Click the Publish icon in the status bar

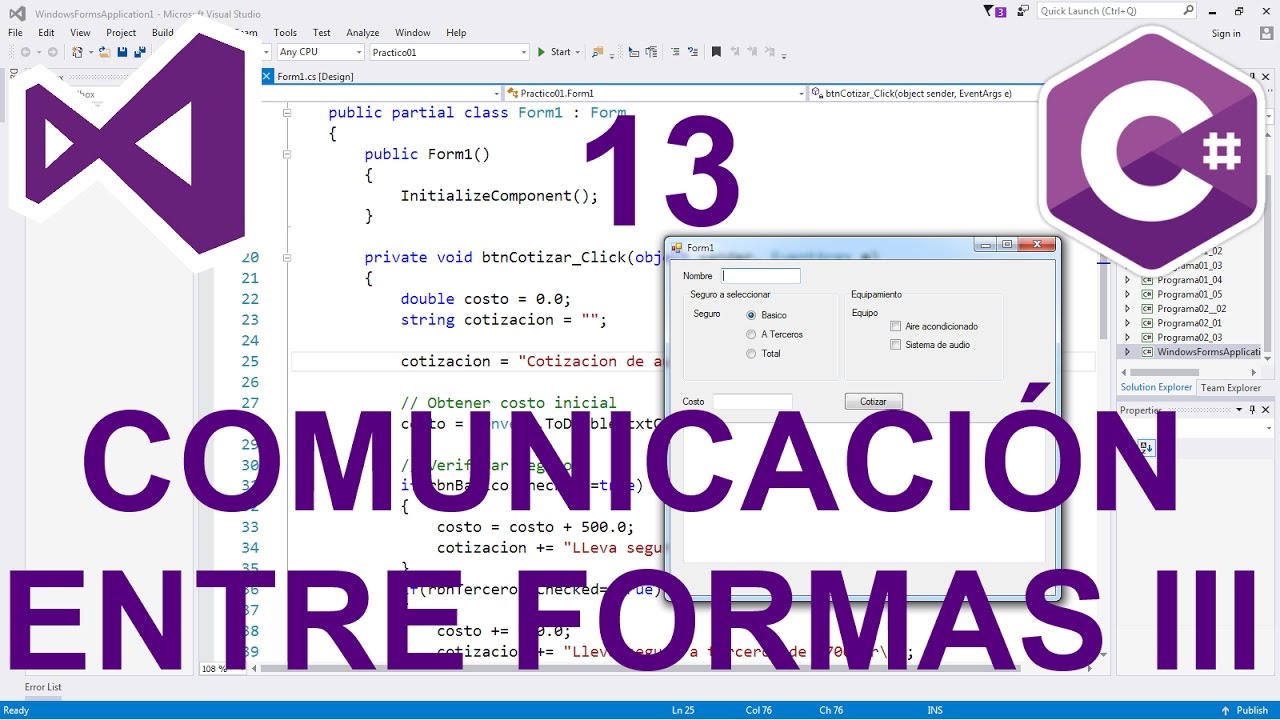click(1226, 710)
